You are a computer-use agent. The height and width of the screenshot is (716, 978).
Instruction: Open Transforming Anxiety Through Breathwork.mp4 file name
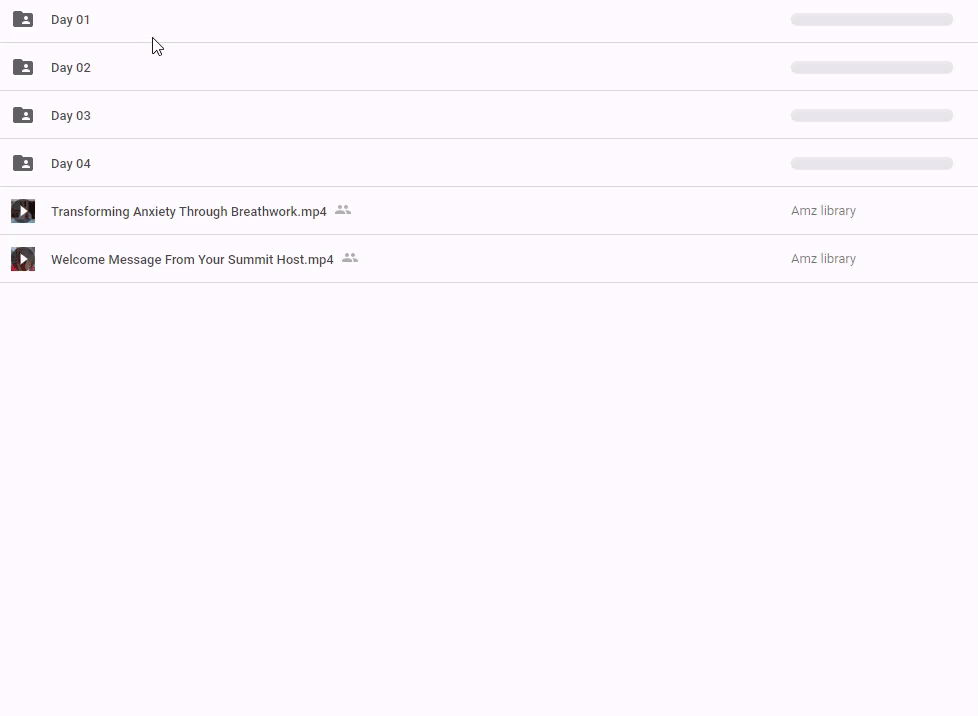pyautogui.click(x=188, y=212)
